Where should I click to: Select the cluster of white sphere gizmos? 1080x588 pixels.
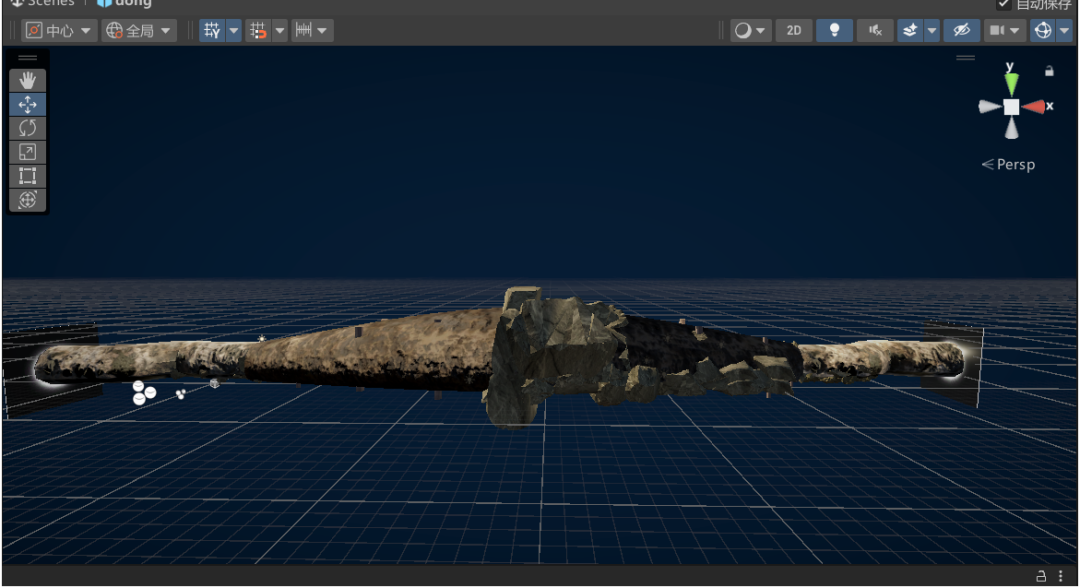point(144,392)
